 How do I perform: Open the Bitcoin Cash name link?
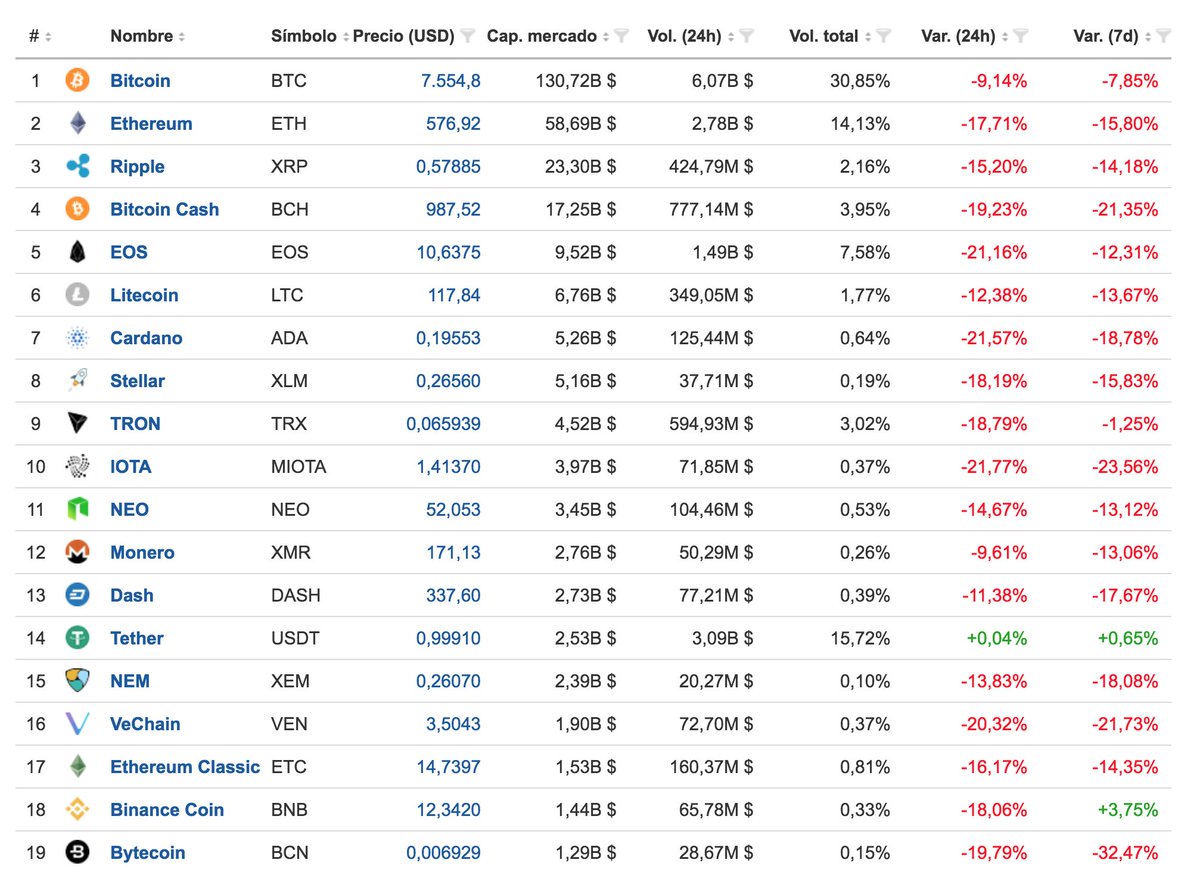pyautogui.click(x=164, y=210)
